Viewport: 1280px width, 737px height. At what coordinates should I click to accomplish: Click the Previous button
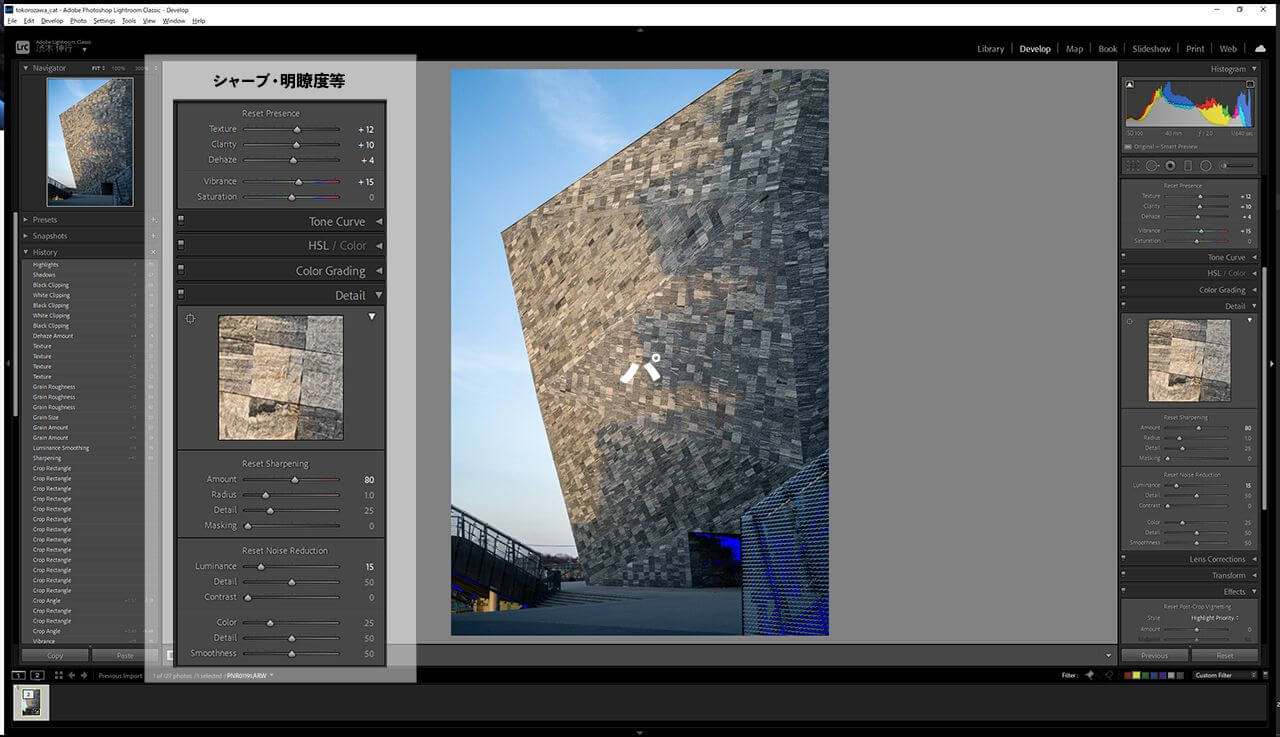pos(1154,656)
